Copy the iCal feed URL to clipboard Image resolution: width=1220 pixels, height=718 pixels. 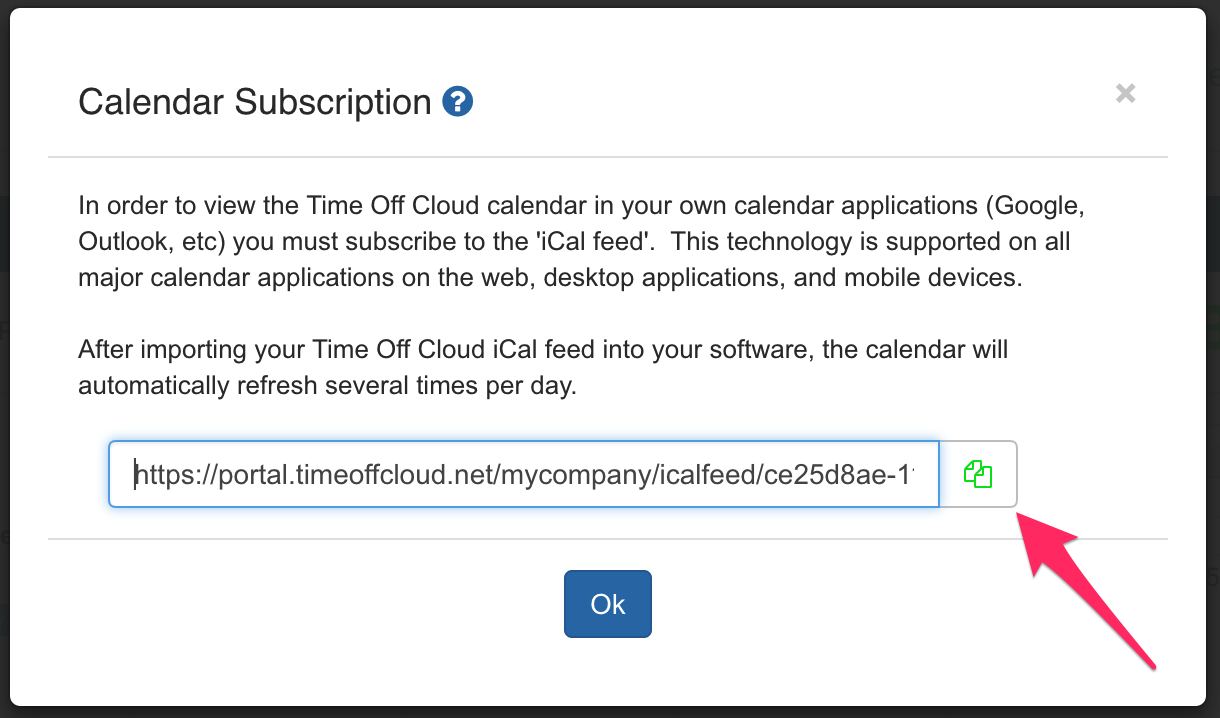[x=978, y=474]
